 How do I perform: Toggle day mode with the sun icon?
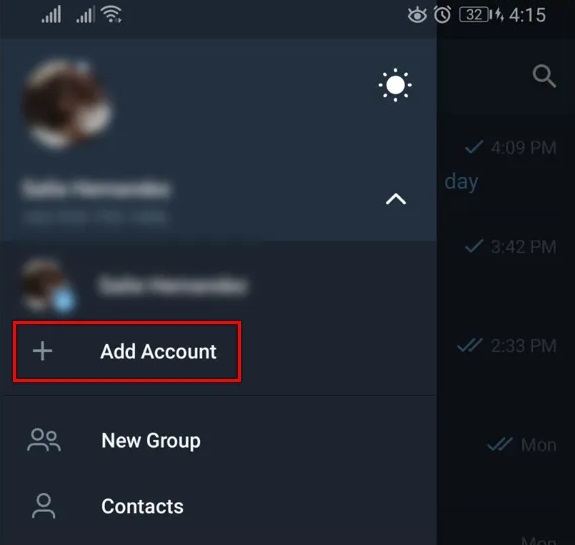point(395,85)
